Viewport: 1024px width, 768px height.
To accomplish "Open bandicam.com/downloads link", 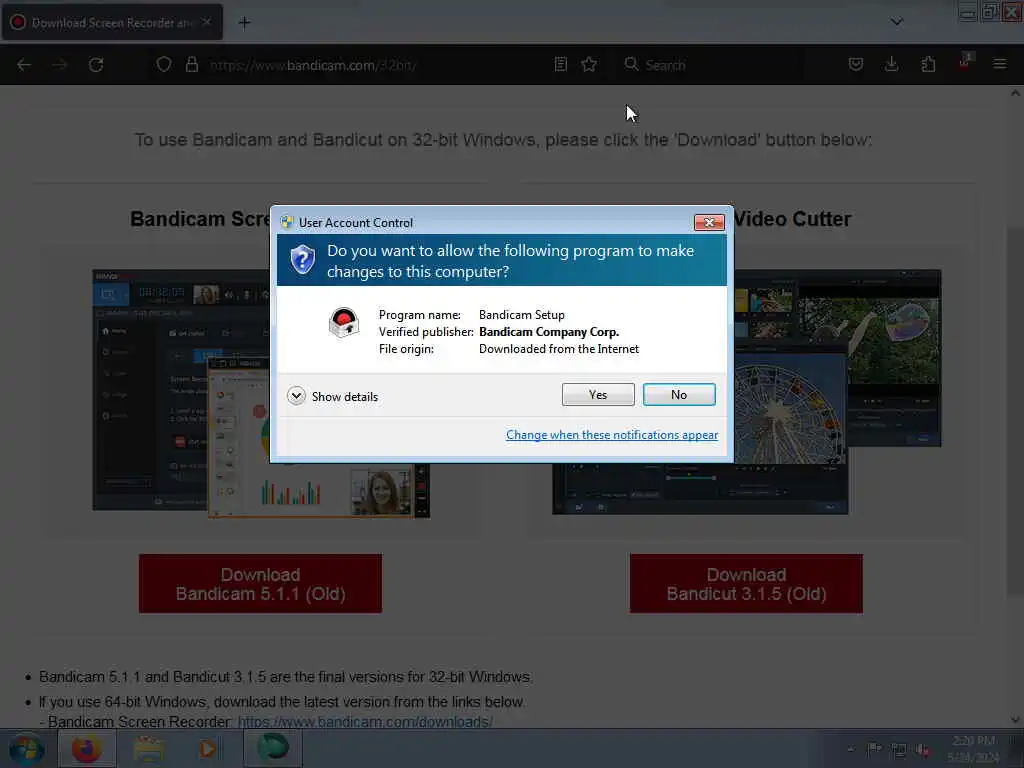I will pyautogui.click(x=365, y=722).
